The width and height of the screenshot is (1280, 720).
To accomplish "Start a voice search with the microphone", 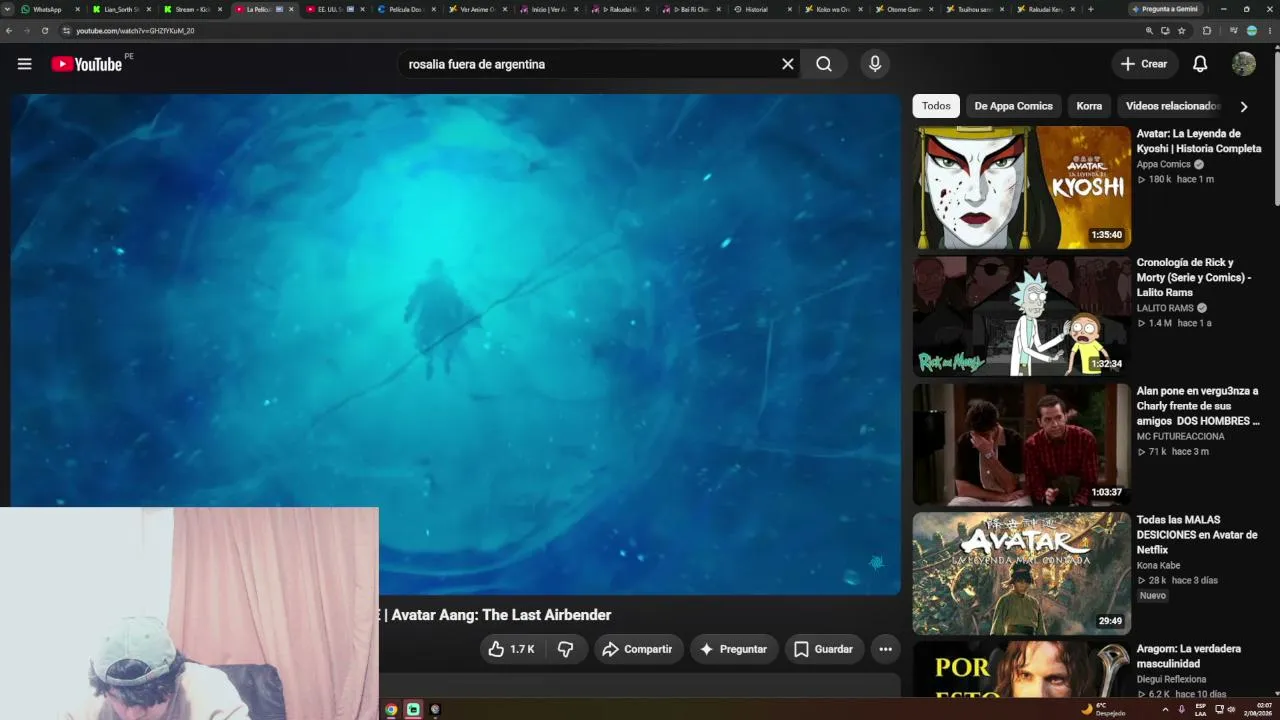I will click(875, 64).
